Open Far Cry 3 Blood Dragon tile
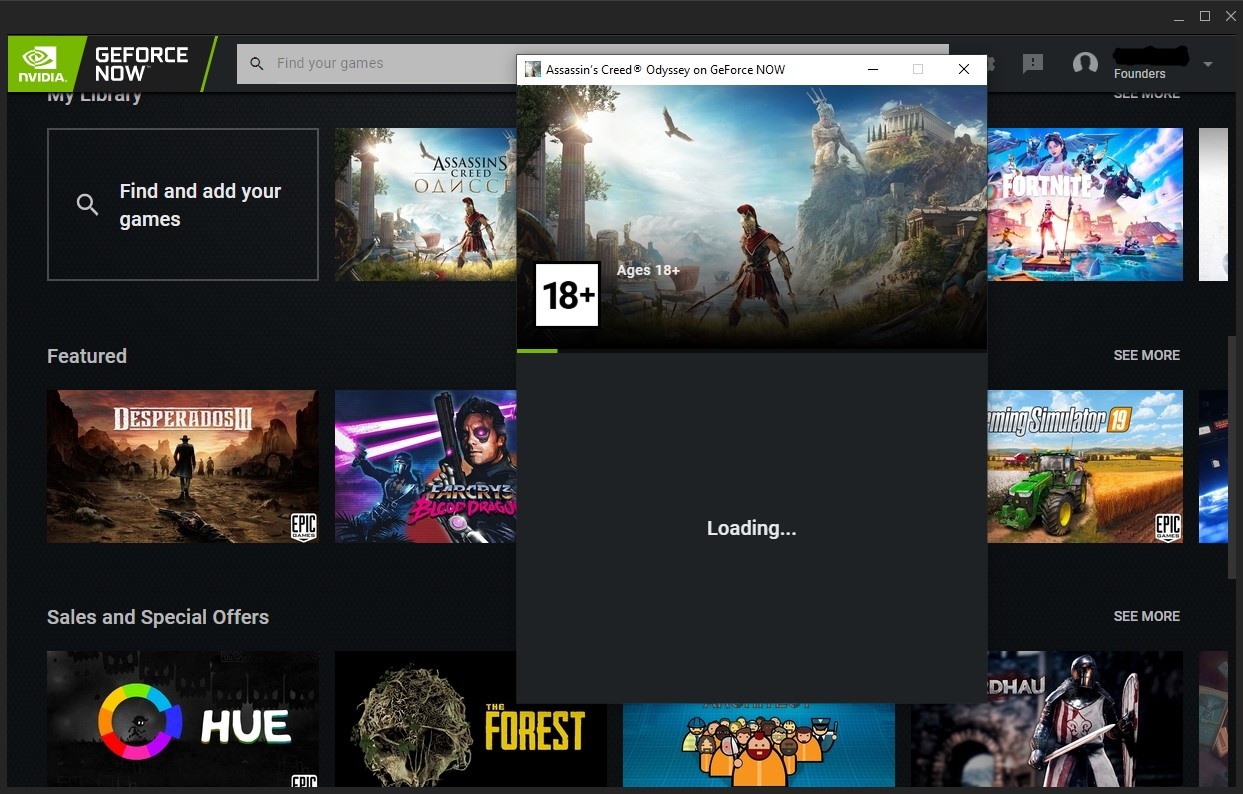The width and height of the screenshot is (1243, 794). pyautogui.click(x=426, y=466)
